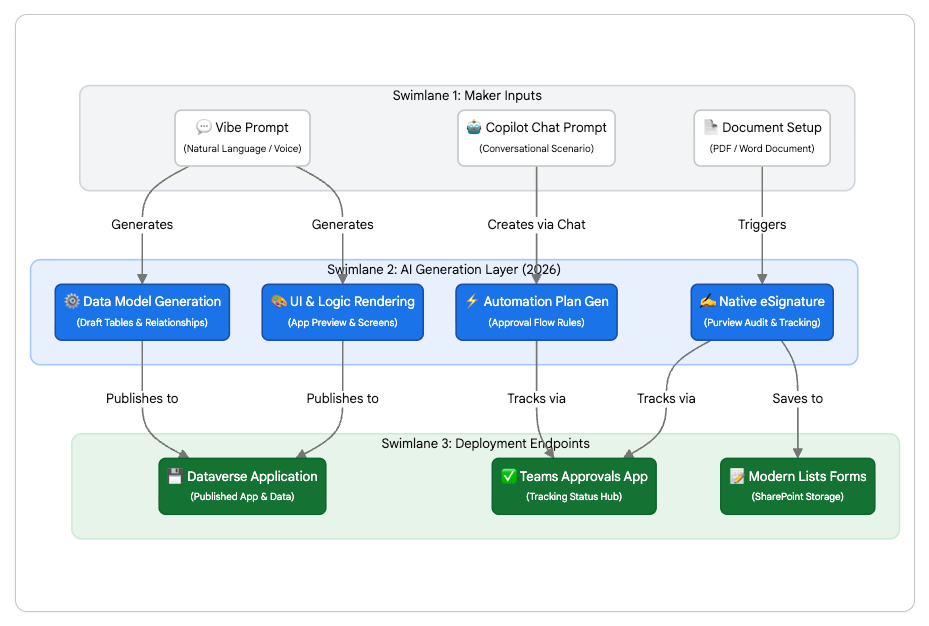Viewport: 929px width, 626px height.
Task: Select the Native eSignature node
Action: 762,311
